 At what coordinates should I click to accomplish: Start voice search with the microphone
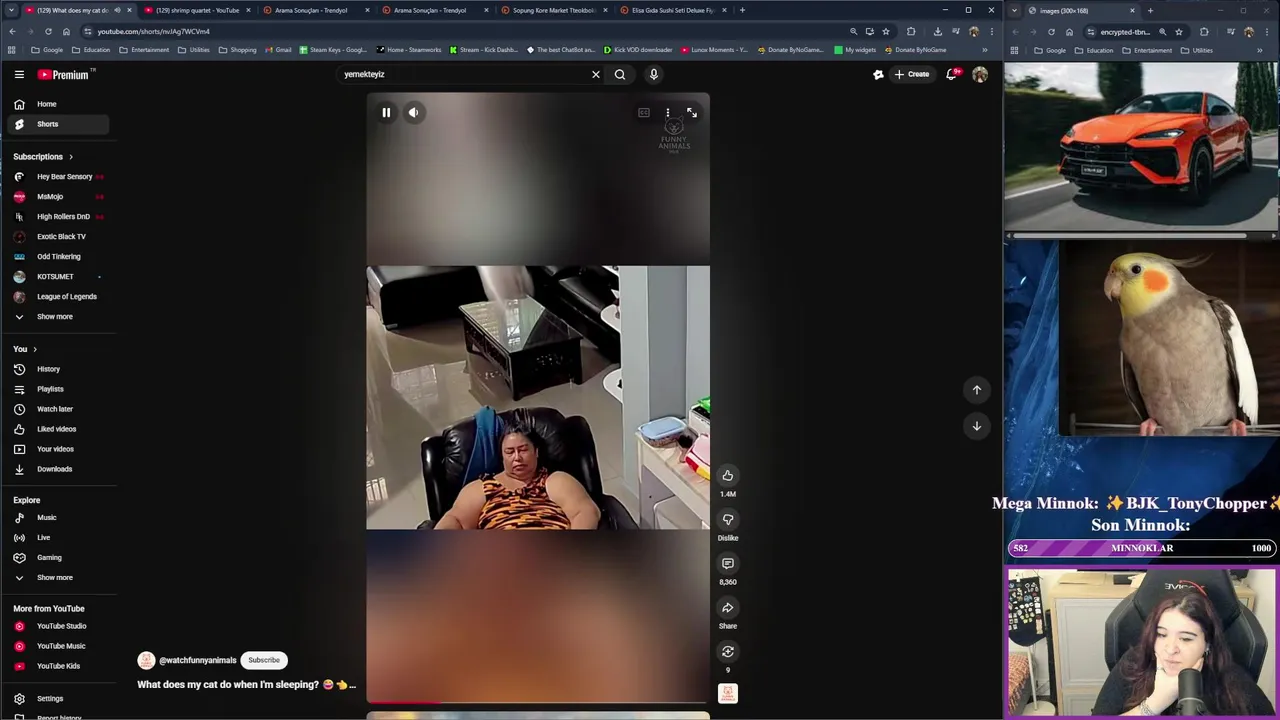point(654,74)
